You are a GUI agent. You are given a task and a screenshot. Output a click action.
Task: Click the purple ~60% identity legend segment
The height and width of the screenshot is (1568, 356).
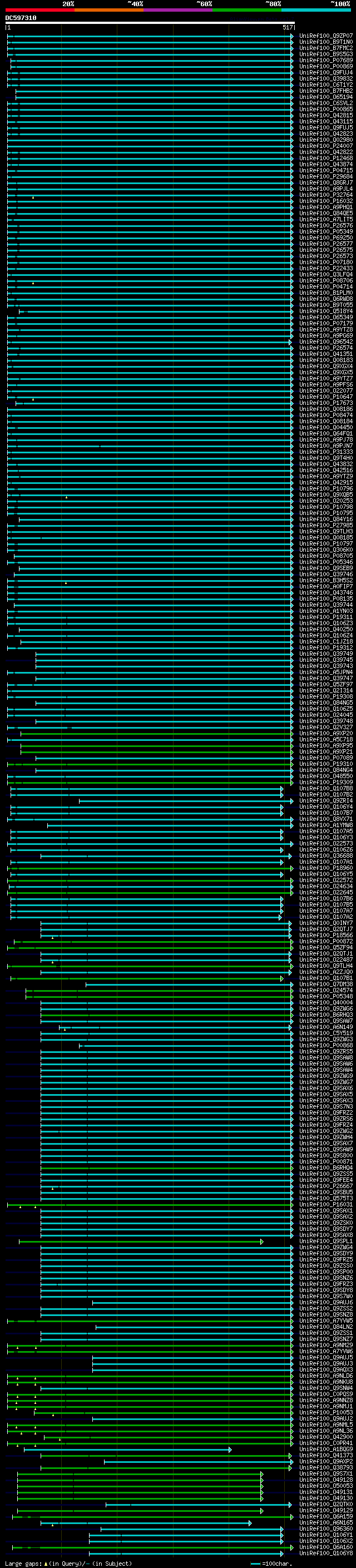[x=177, y=10]
